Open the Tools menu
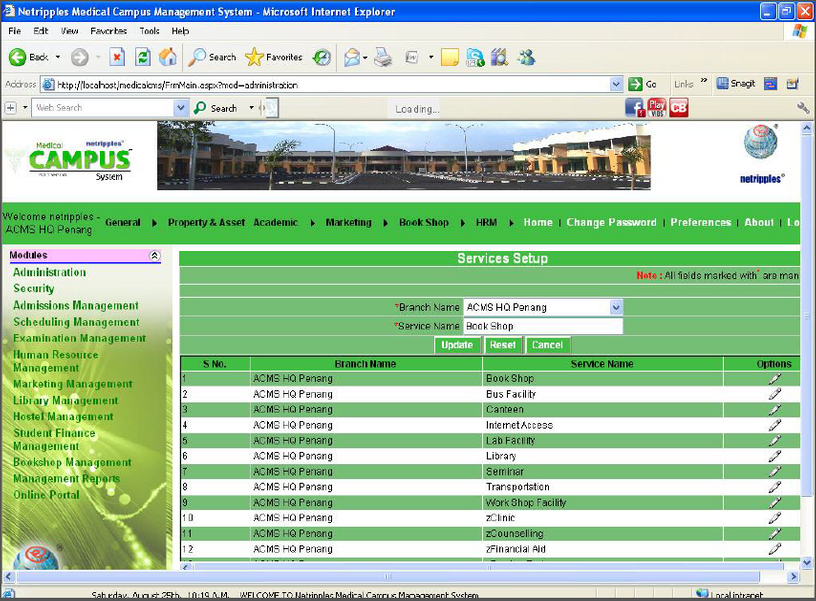This screenshot has height=601, width=816. (149, 31)
